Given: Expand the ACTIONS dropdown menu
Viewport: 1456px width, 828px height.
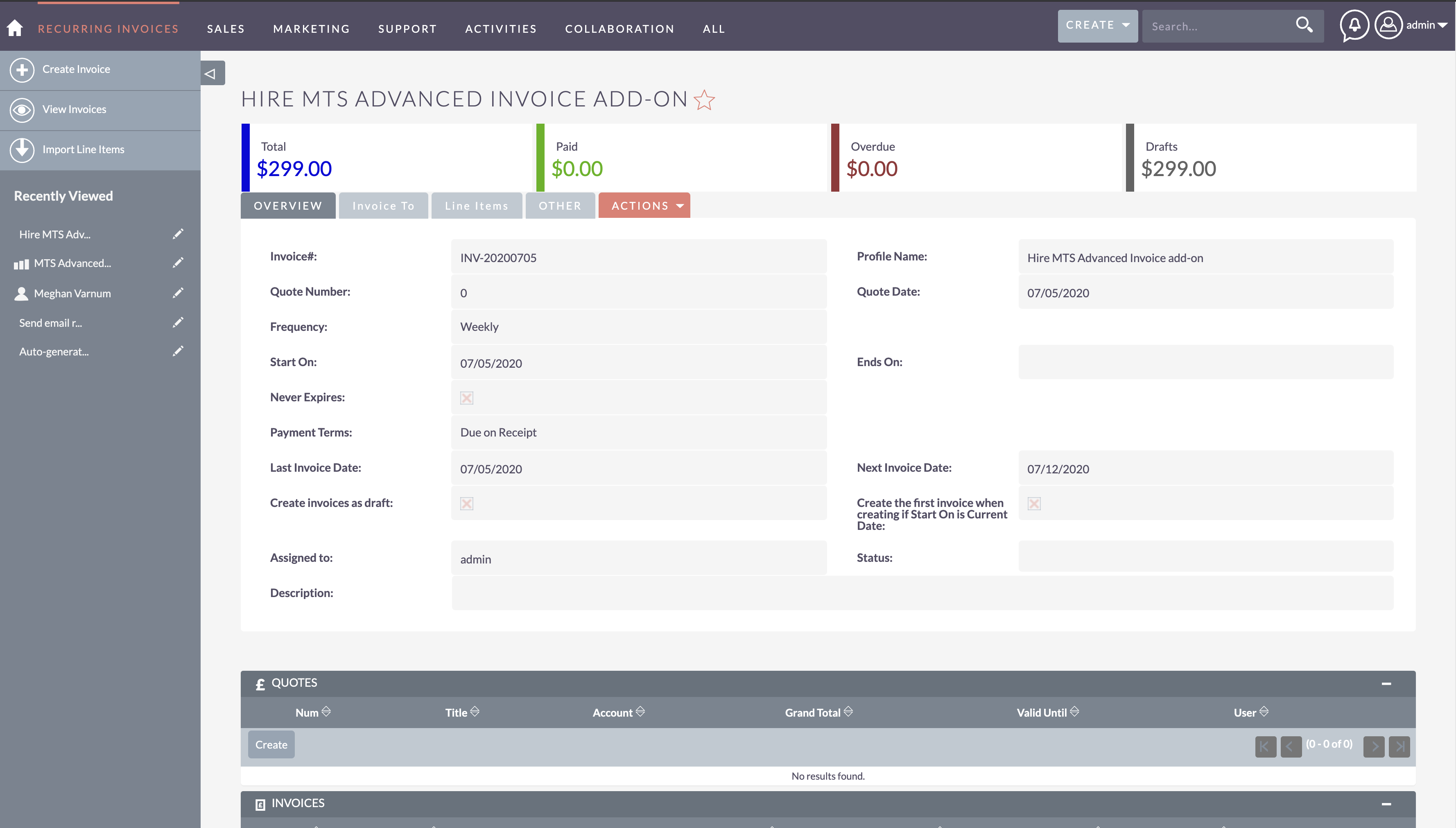Looking at the screenshot, I should tap(645, 205).
